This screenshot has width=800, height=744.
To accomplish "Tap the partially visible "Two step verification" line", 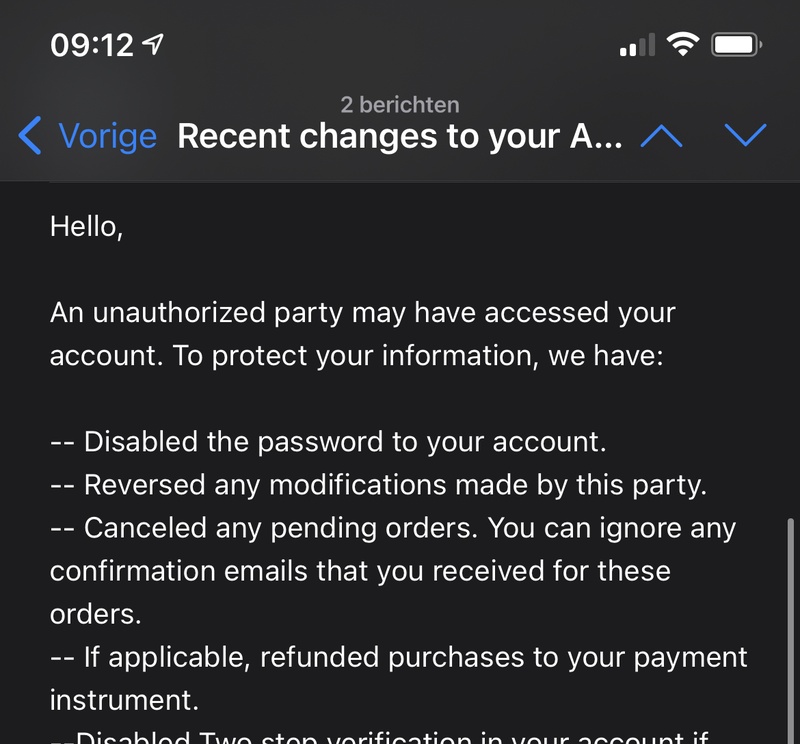I will point(380,738).
